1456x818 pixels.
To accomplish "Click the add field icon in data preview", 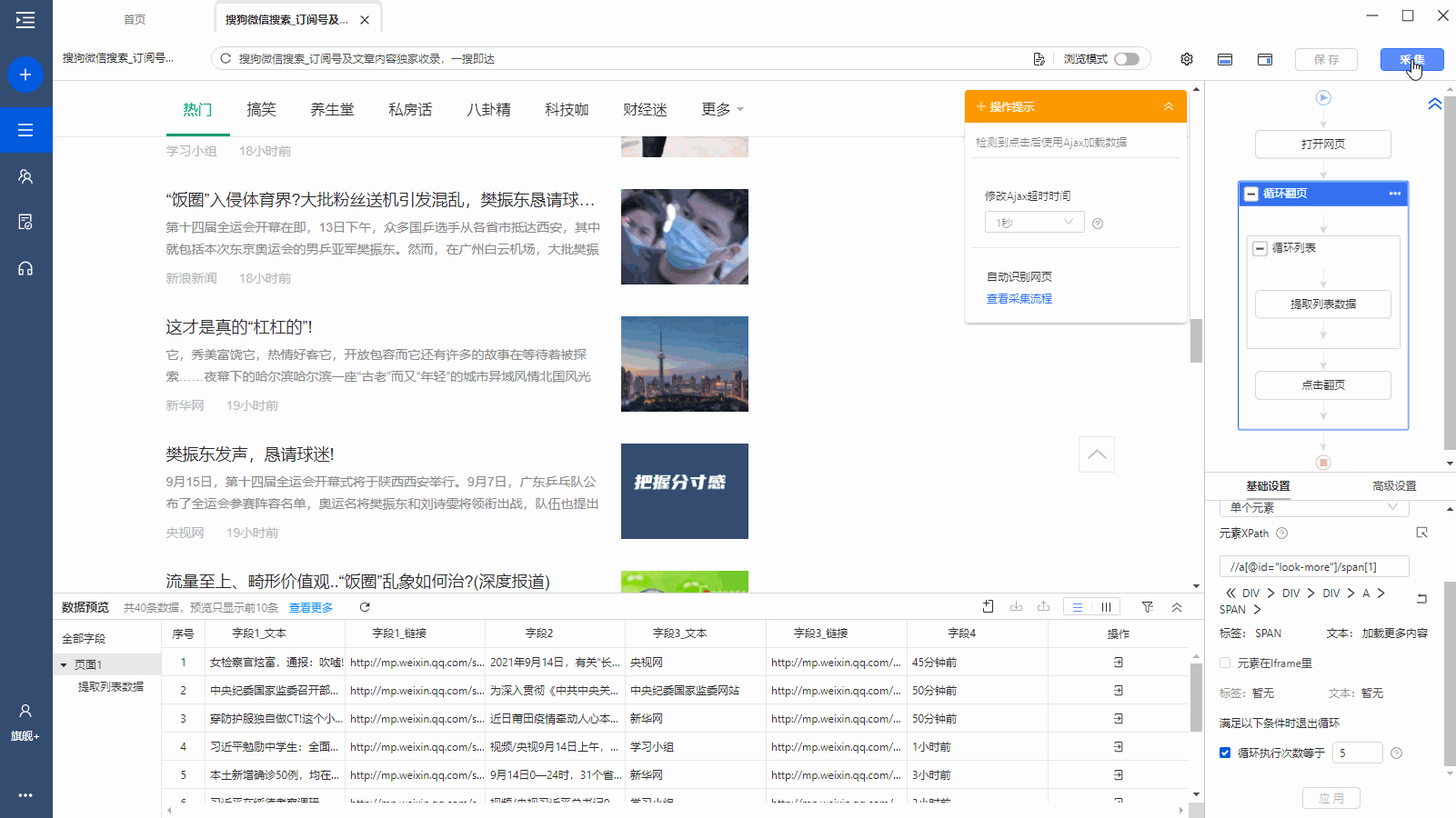I will point(989,607).
